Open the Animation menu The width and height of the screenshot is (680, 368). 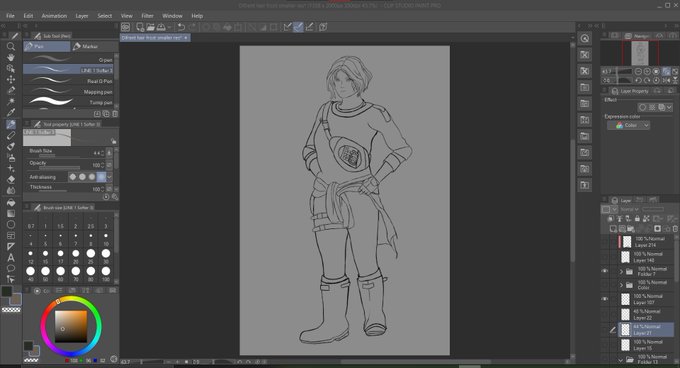pyautogui.click(x=54, y=16)
